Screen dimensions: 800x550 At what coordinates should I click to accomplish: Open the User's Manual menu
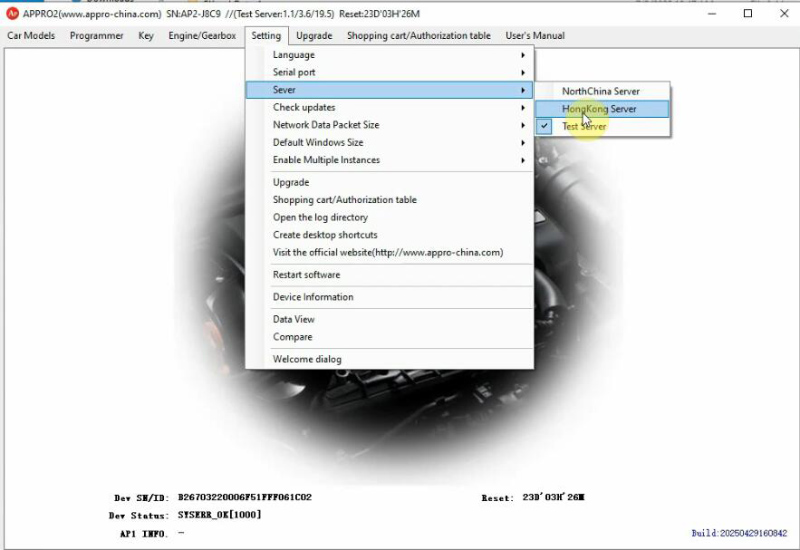point(535,36)
